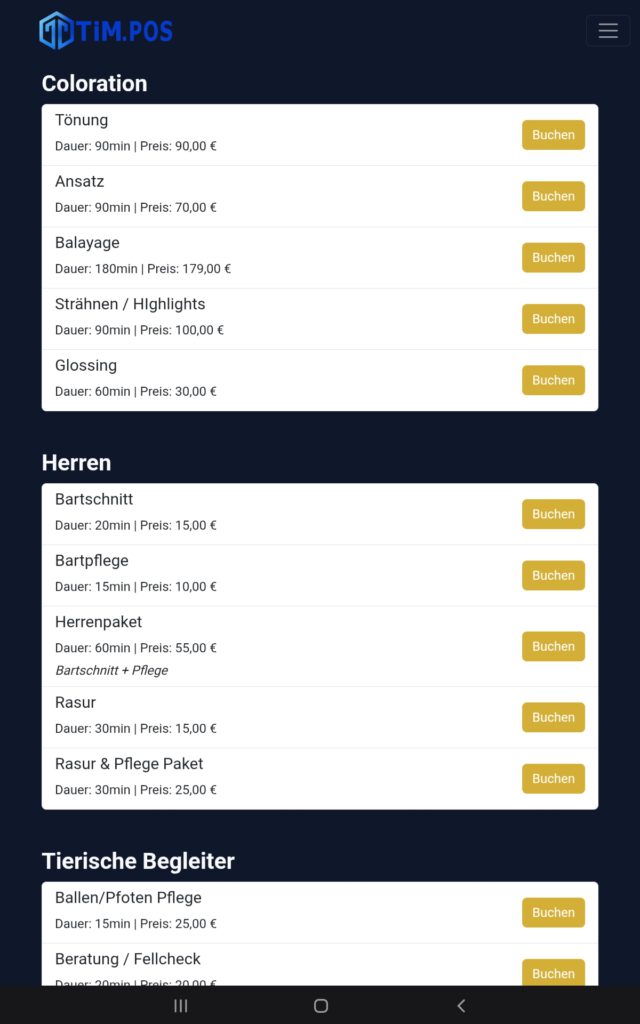Book Strähnen / Highlights service

pos(553,319)
